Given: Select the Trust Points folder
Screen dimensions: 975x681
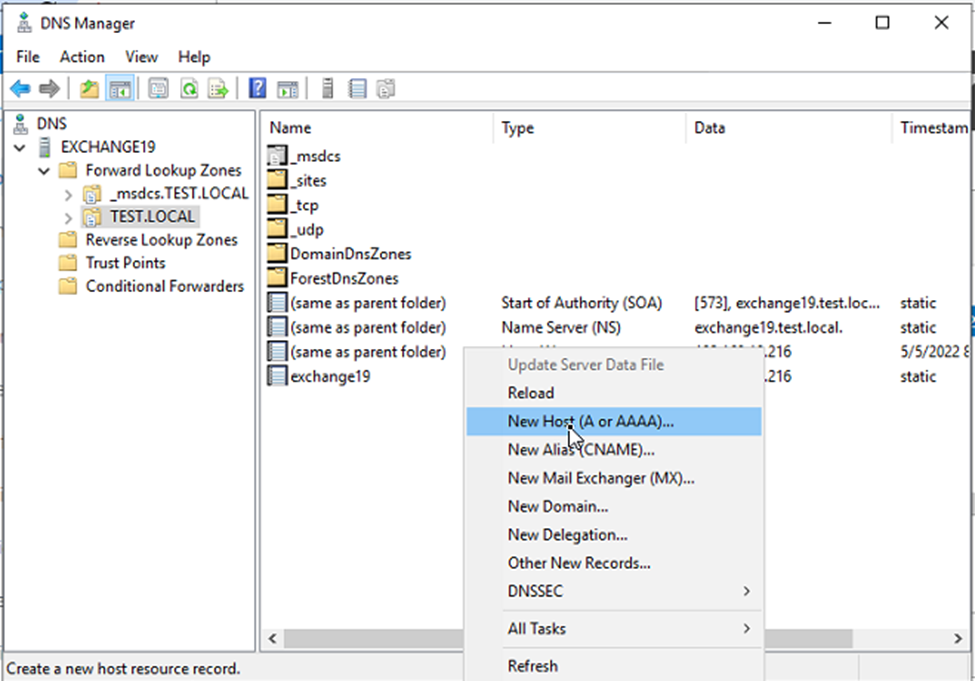Looking at the screenshot, I should [125, 263].
